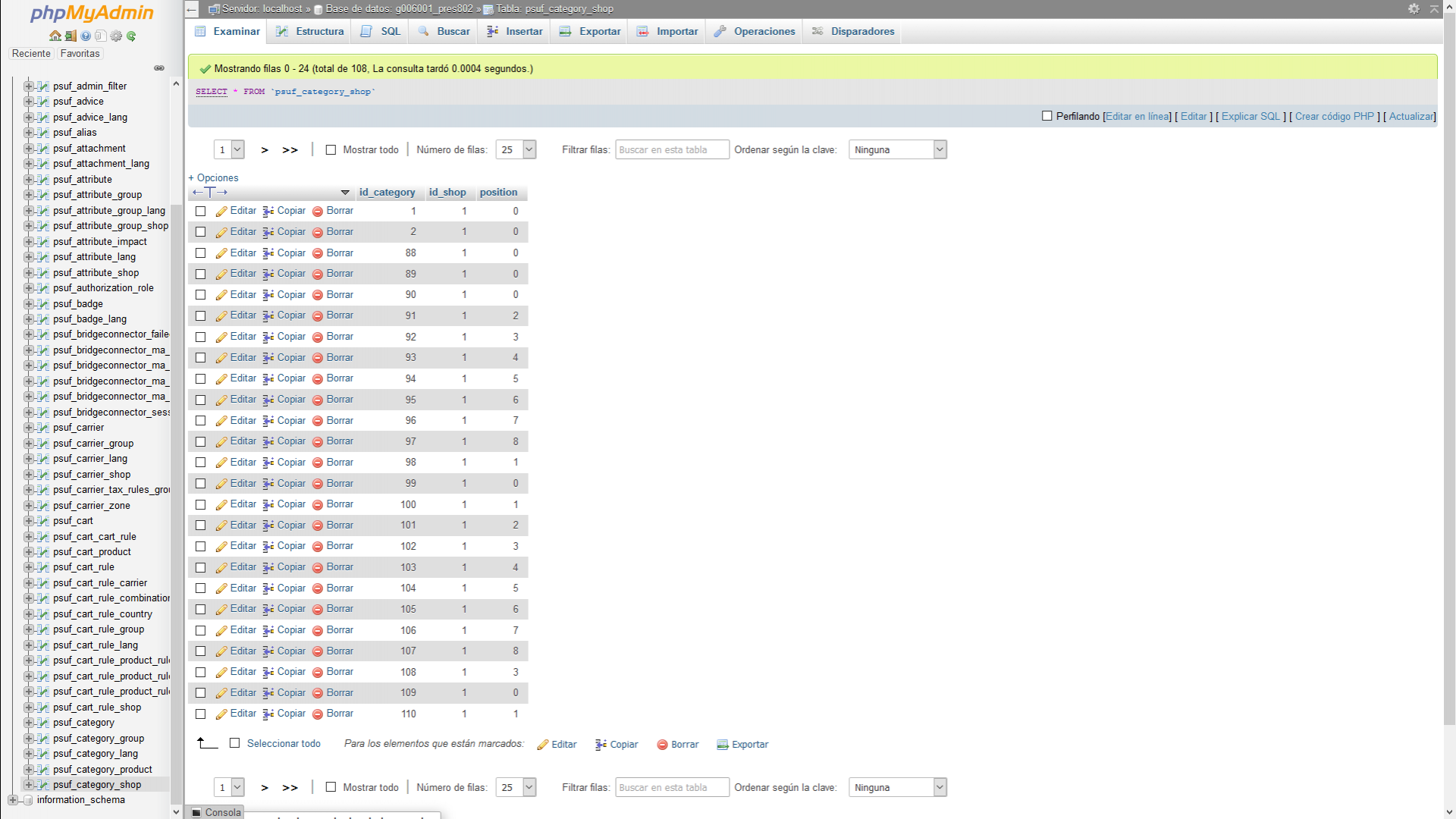
Task: Open the navigation panel settings gear icon
Action: click(x=116, y=36)
